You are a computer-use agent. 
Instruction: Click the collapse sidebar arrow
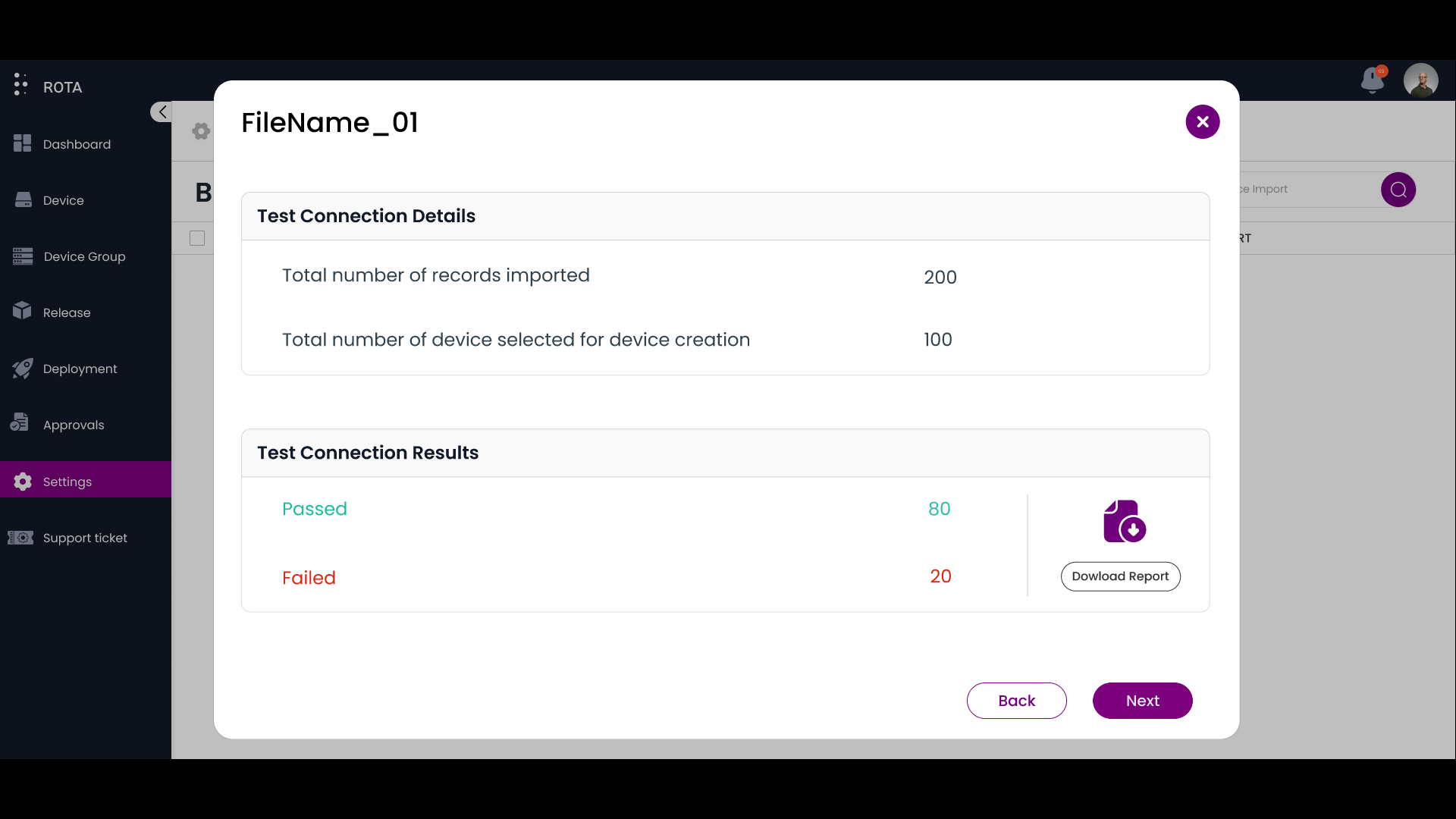coord(162,111)
